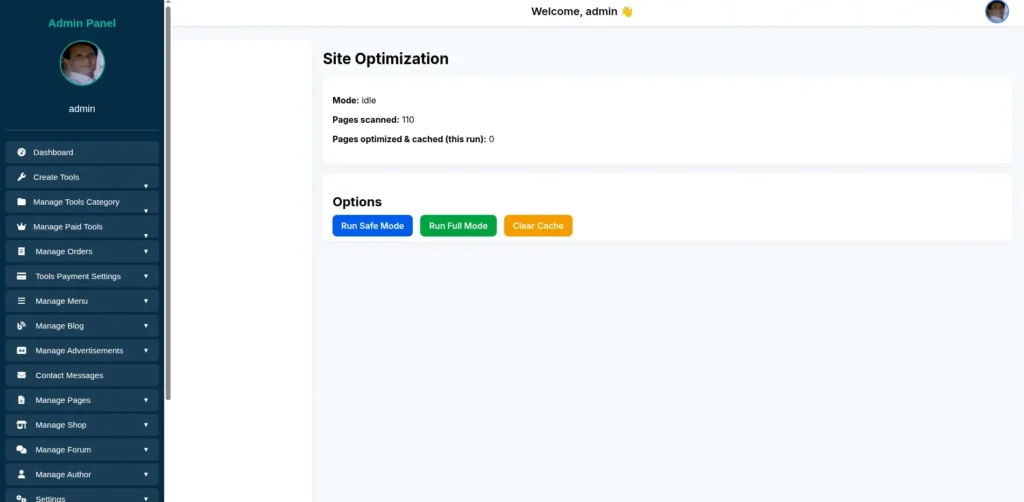
Task: Click the Manage Author person icon
Action: [22, 475]
